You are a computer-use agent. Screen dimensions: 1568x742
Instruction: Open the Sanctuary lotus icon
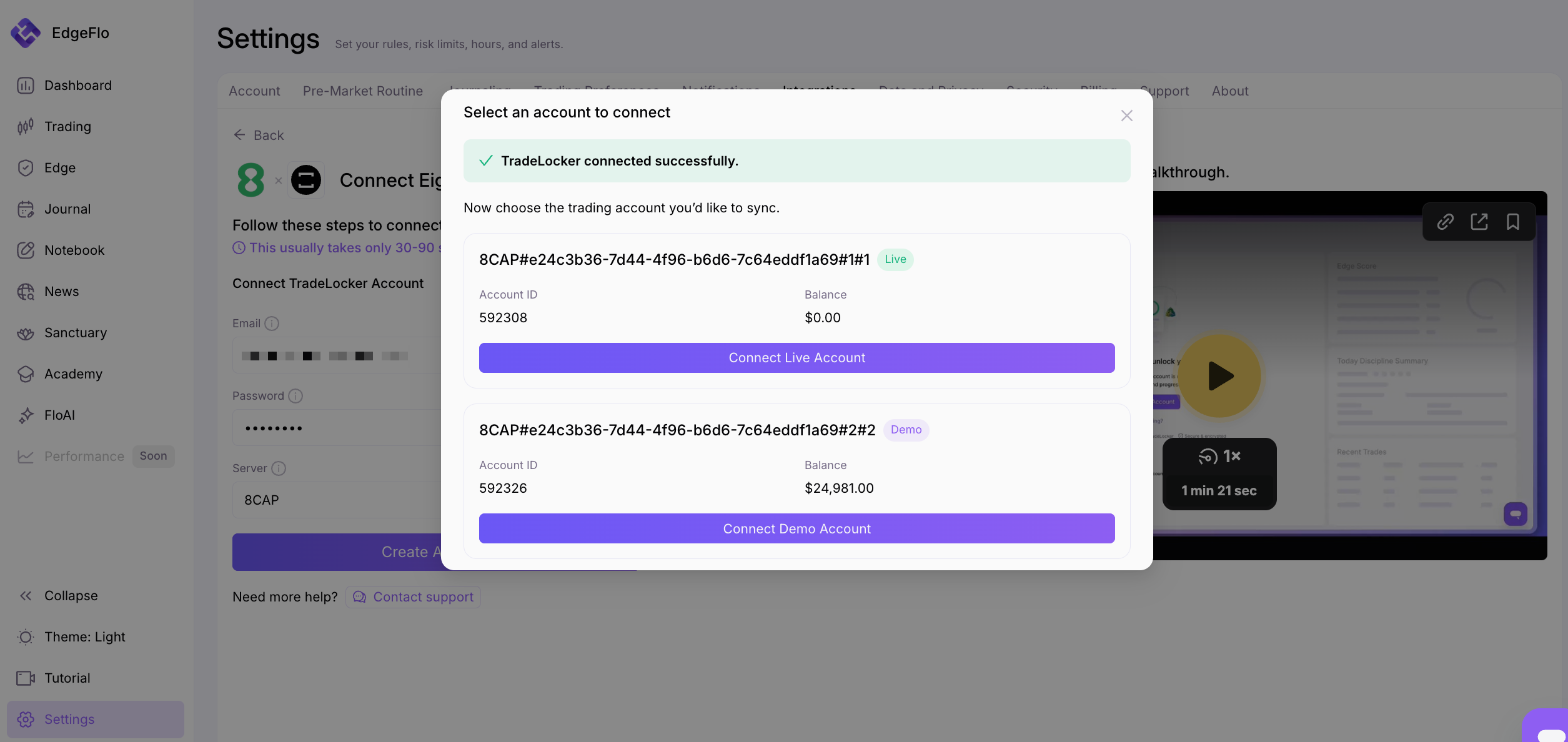(x=26, y=333)
